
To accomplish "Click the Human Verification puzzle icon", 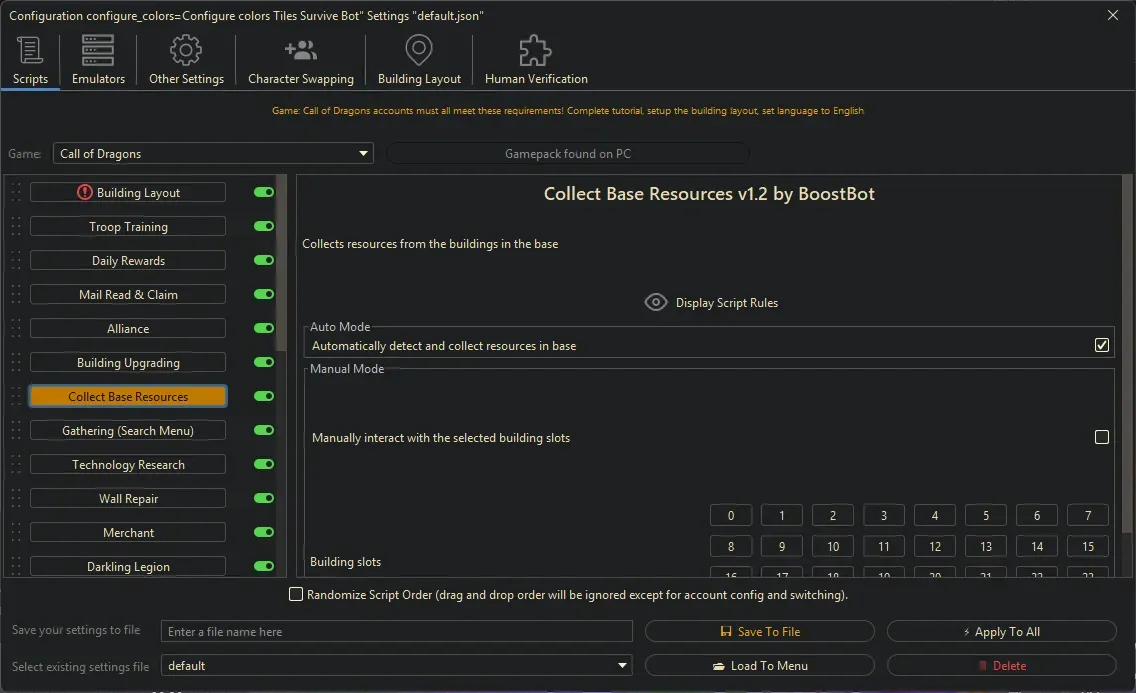I will (534, 49).
